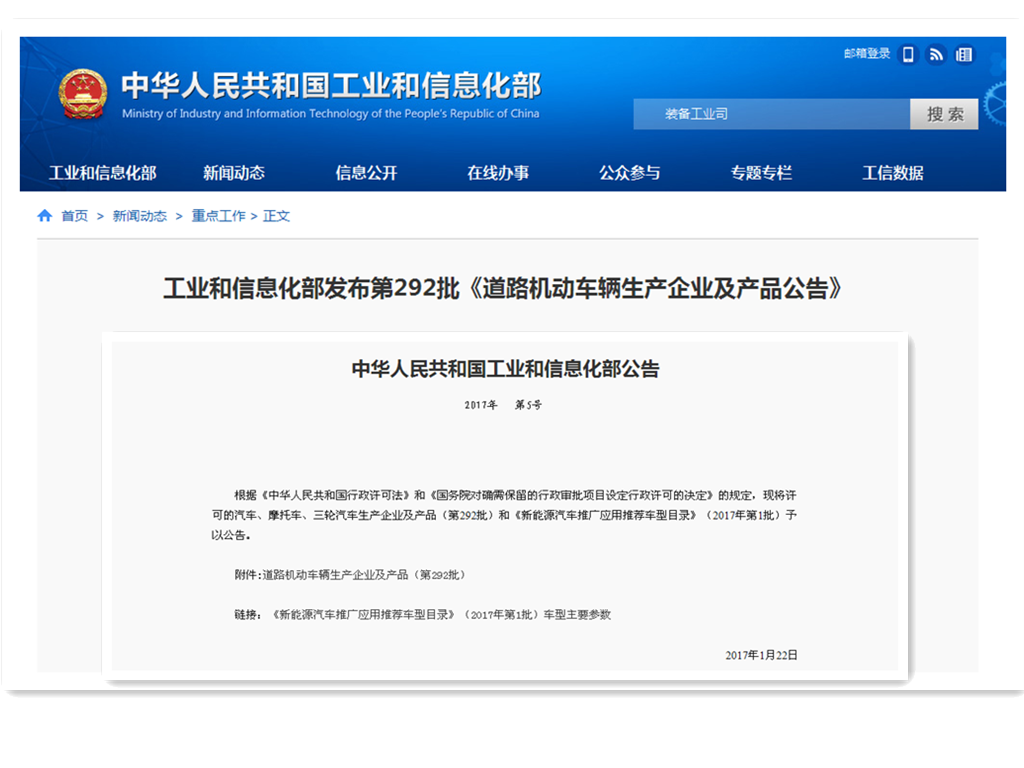Click the site title 中华人民共和国工业和信息化部
The width and height of the screenshot is (1024, 768).
pyautogui.click(x=331, y=86)
